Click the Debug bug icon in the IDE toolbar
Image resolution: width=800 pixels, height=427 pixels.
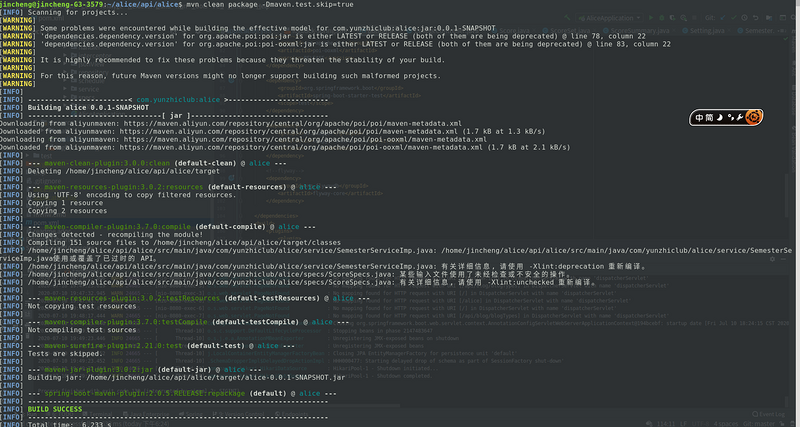pos(662,18)
